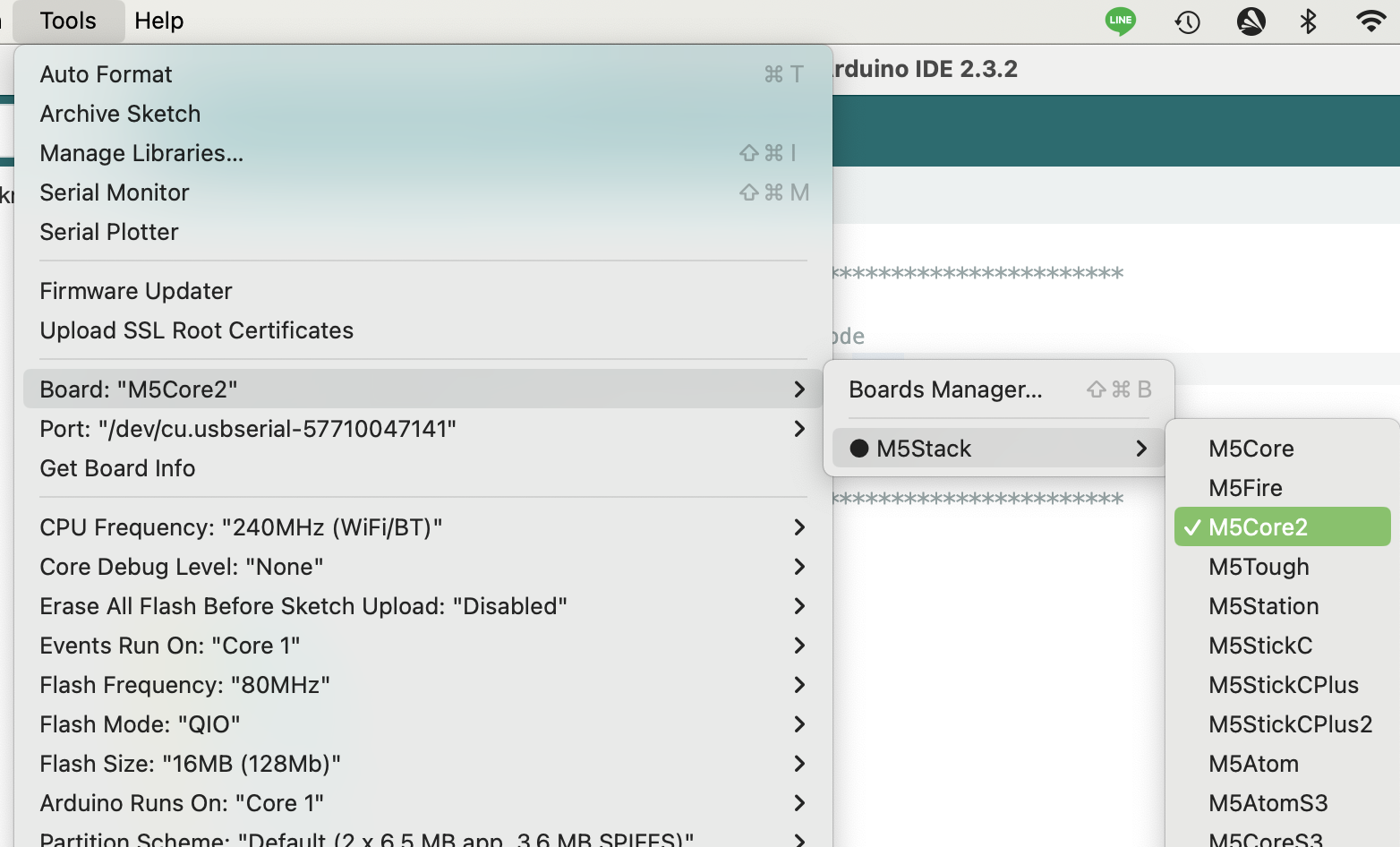Expand the Partition Scheme option

click(x=423, y=836)
